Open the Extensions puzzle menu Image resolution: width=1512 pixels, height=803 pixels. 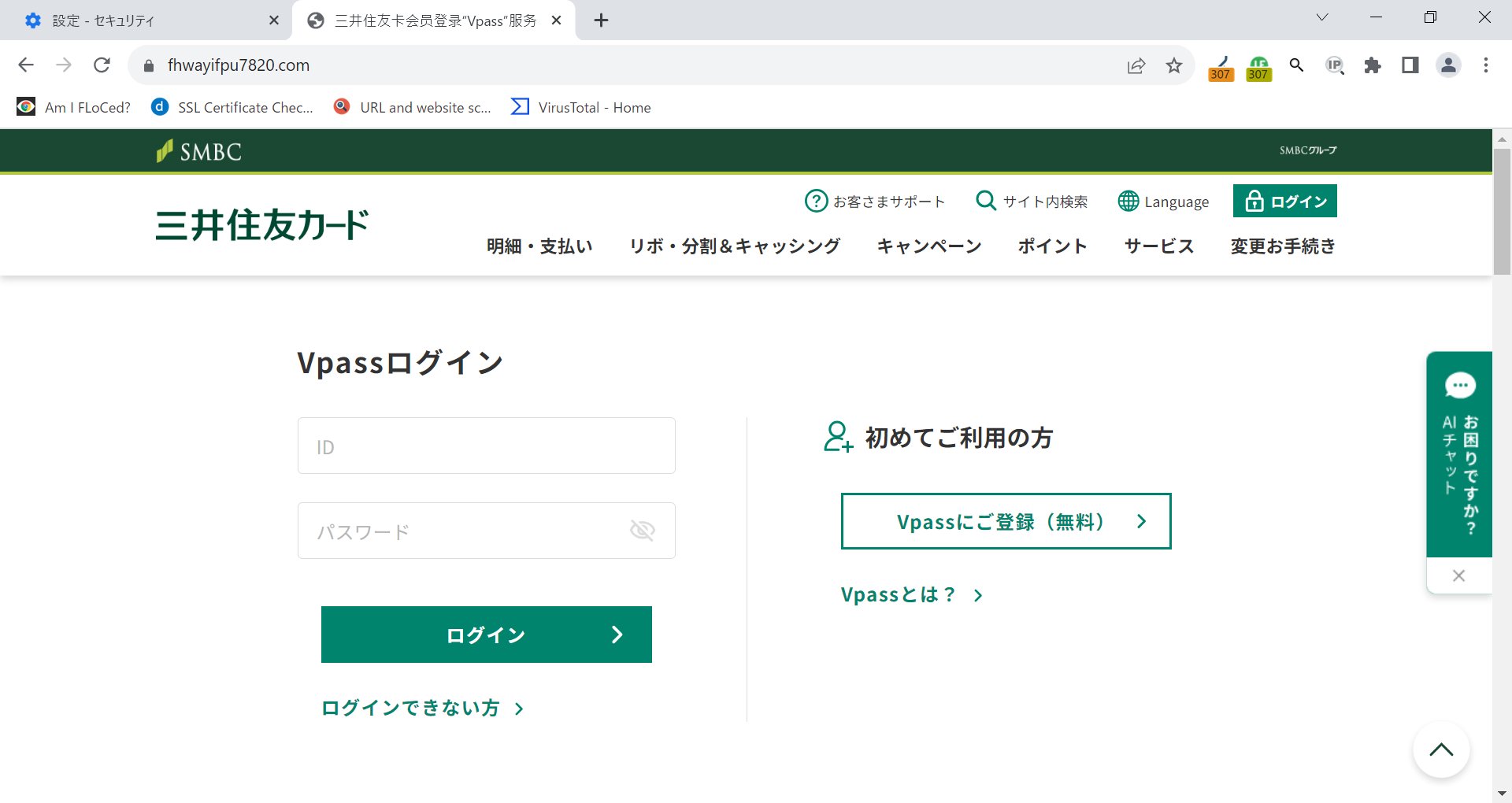point(1373,65)
